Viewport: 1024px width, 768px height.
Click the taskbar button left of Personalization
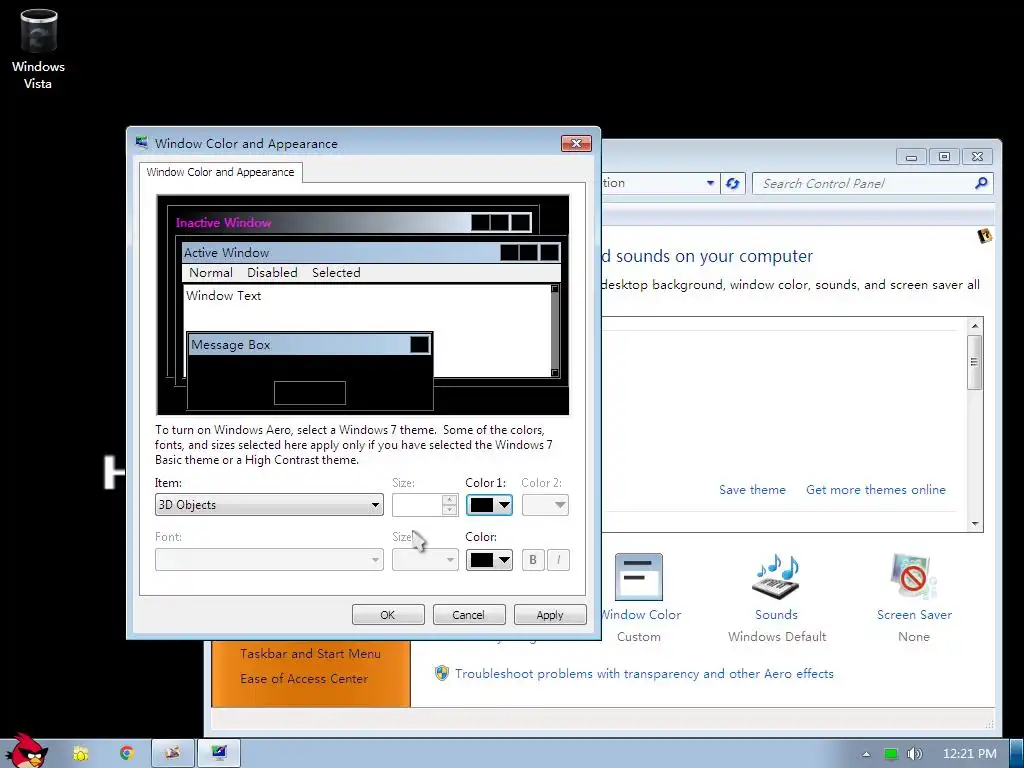click(x=172, y=753)
